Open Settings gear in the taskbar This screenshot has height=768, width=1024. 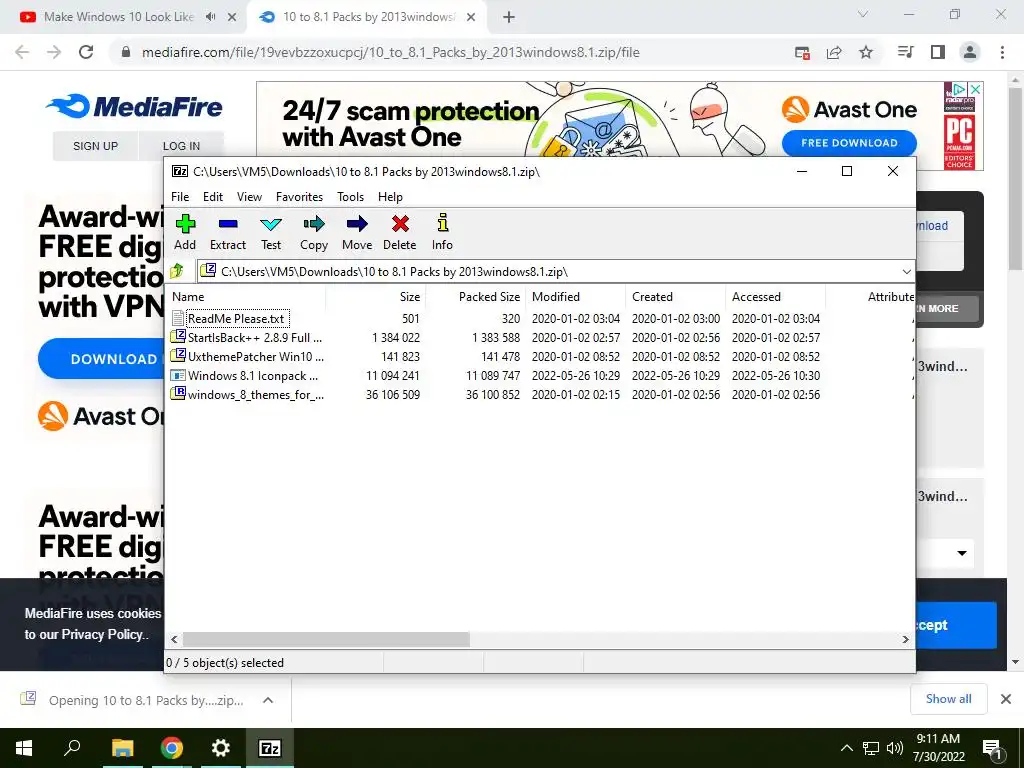coord(221,748)
